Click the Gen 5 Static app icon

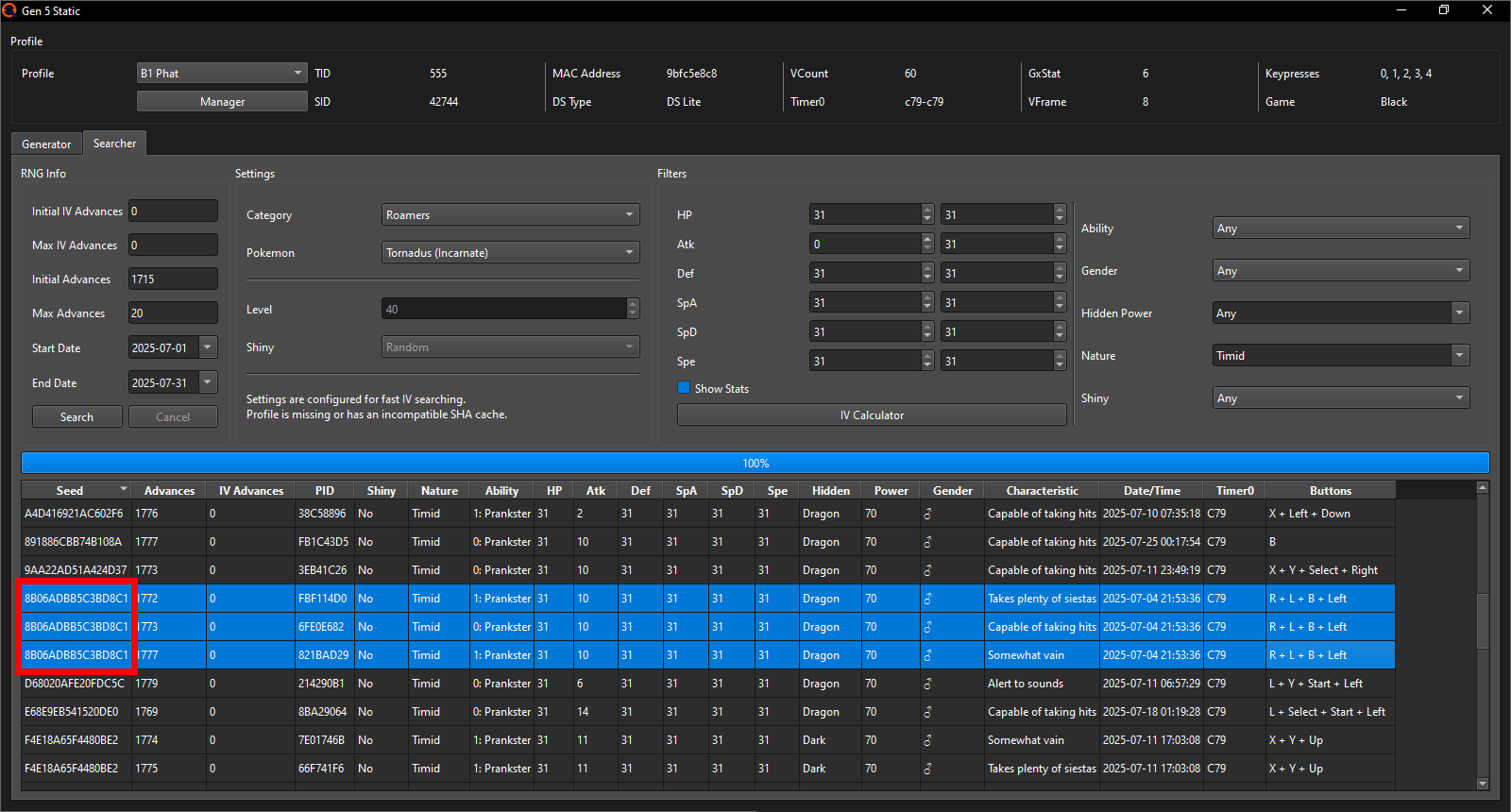pos(9,10)
